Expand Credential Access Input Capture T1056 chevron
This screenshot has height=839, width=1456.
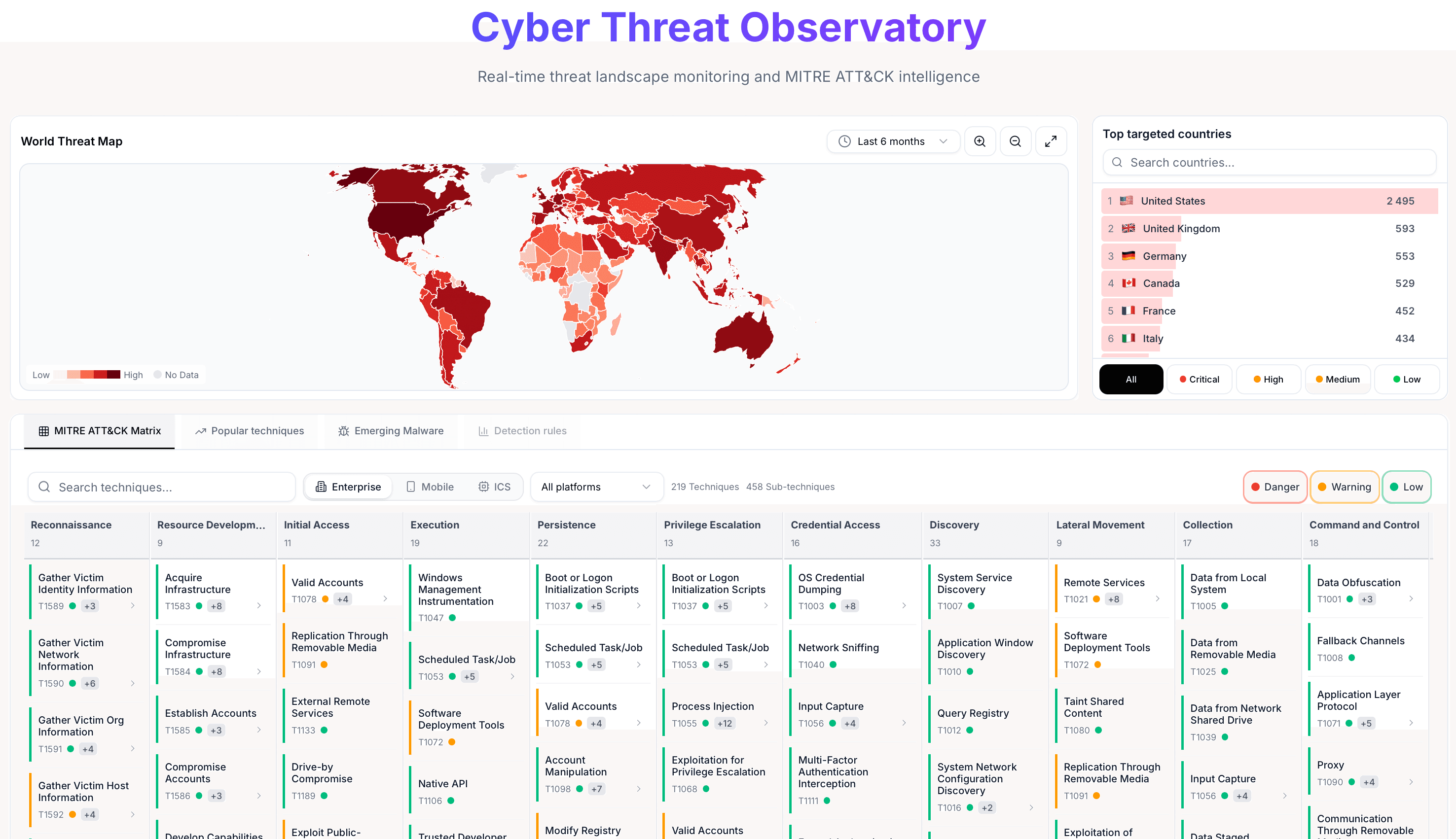click(x=904, y=723)
